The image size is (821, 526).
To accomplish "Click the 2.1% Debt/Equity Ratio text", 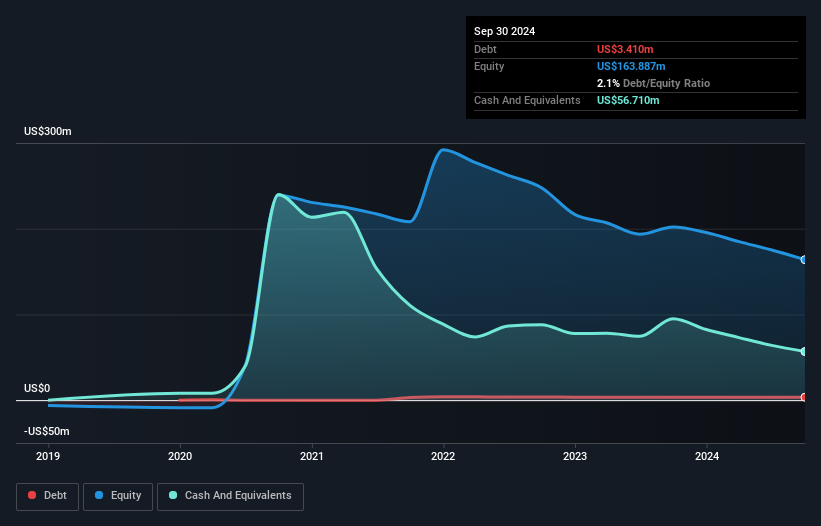I will [653, 83].
